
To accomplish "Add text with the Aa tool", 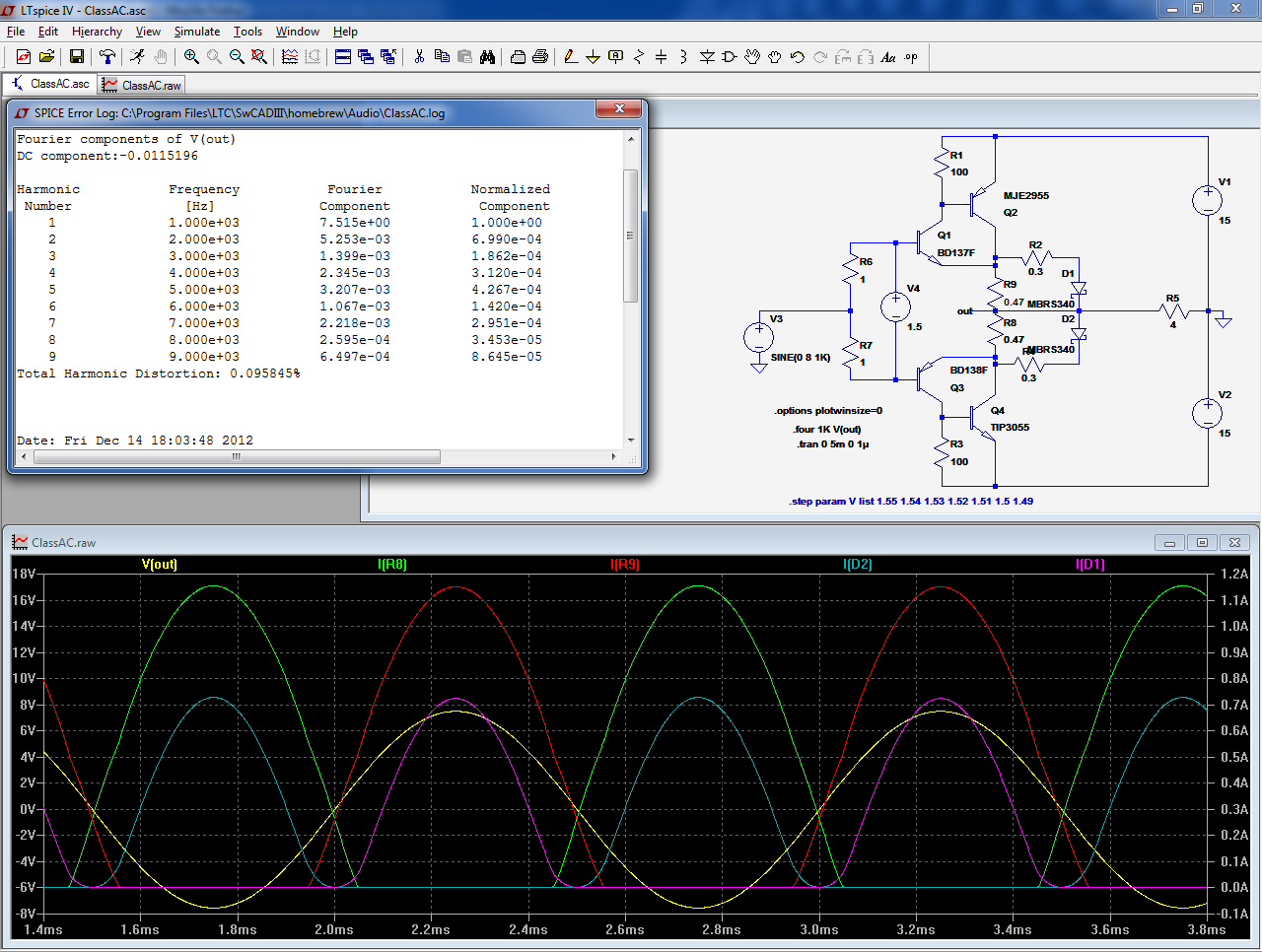I will pos(888,57).
